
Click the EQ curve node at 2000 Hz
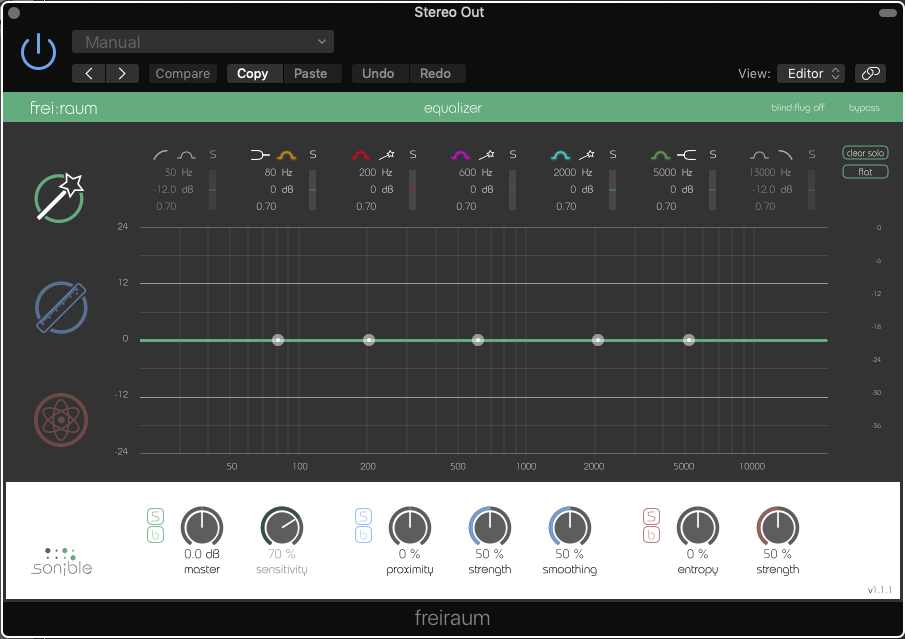pyautogui.click(x=598, y=340)
